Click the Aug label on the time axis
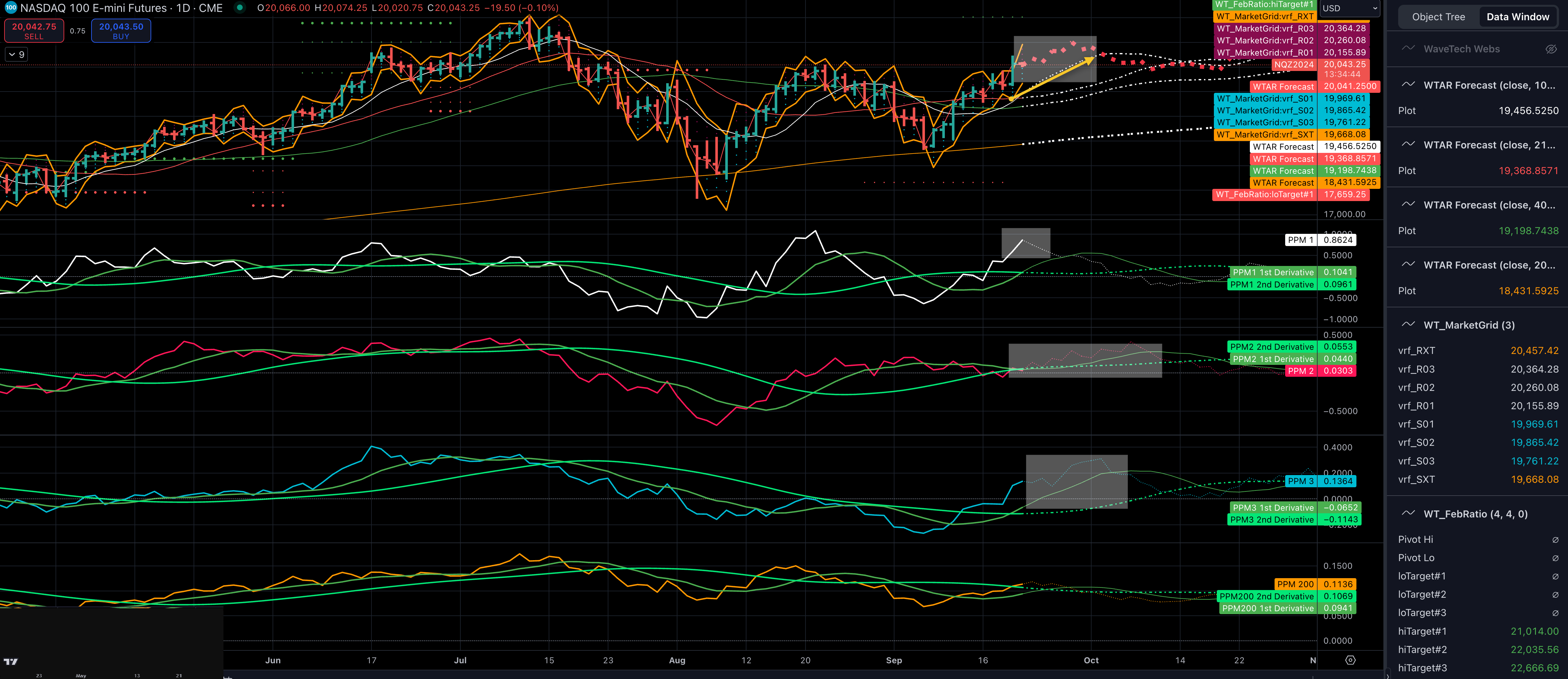 (677, 660)
